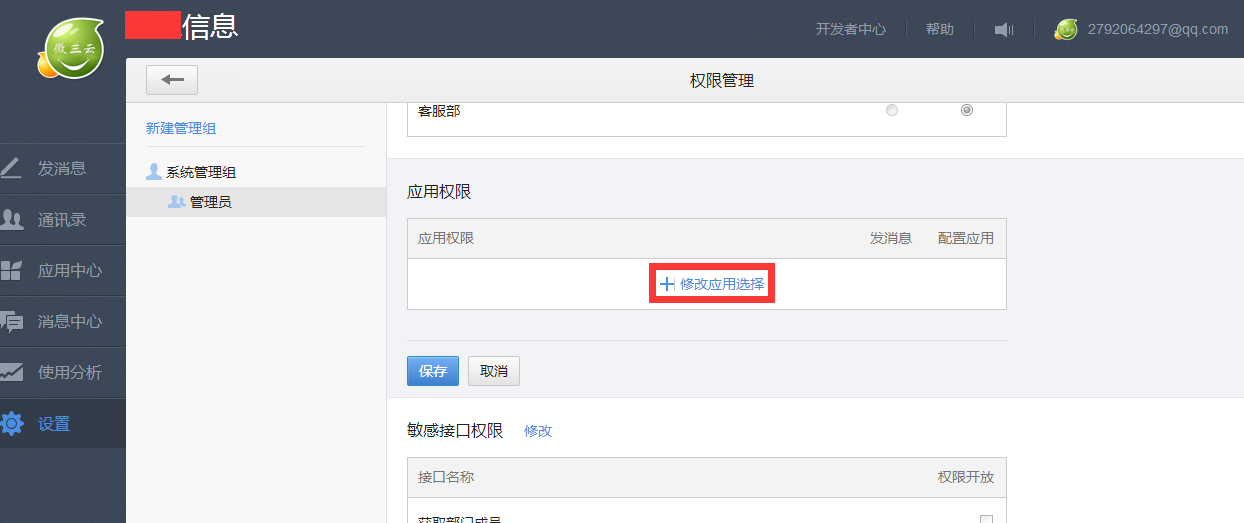Viewport: 1244px width, 523px height.
Task: Click the 客服部 department row text
Action: click(x=439, y=111)
